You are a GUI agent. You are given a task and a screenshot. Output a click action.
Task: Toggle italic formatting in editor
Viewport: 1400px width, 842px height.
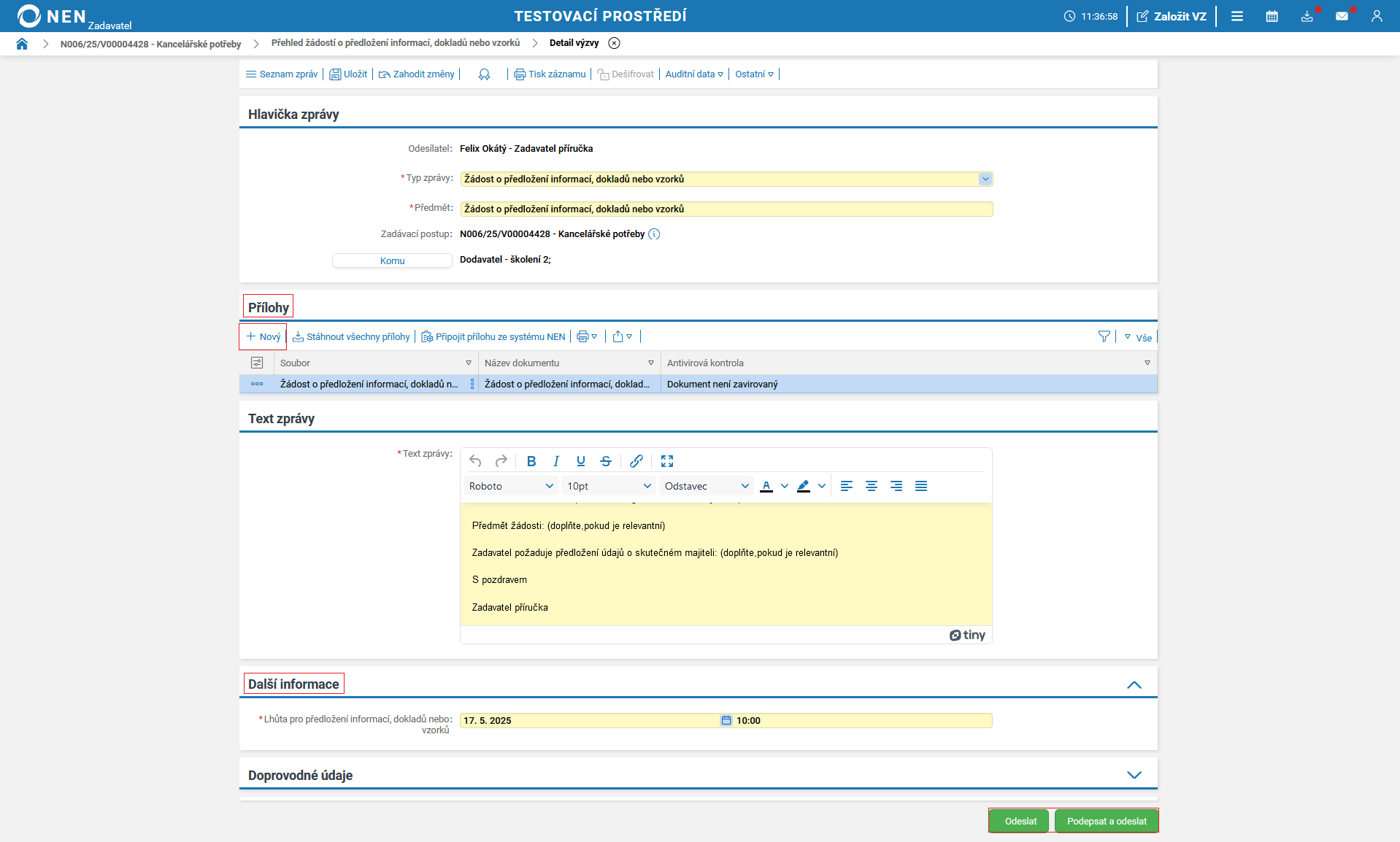point(556,461)
